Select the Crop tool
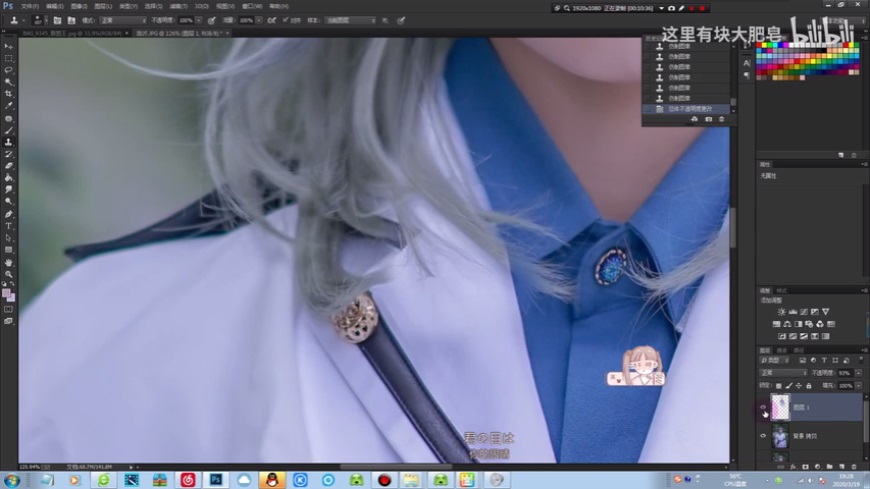 coord(8,94)
